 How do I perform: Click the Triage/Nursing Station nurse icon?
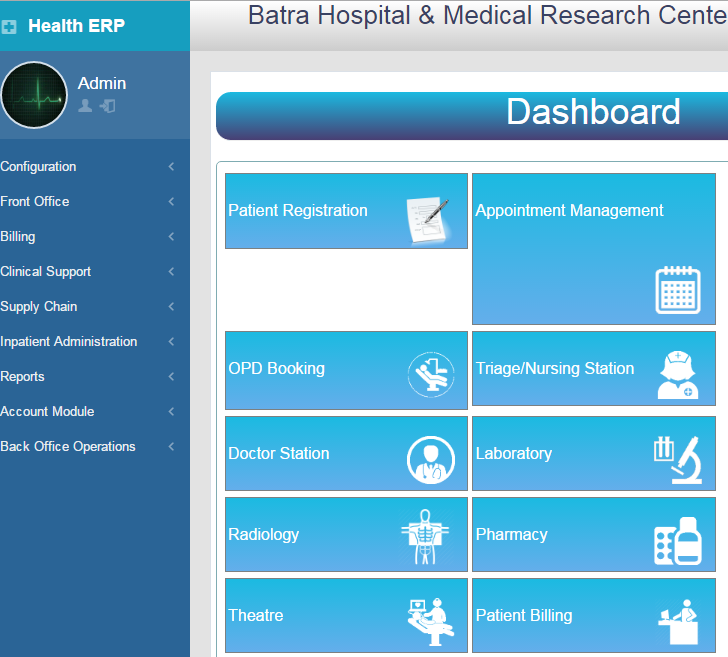(678, 375)
